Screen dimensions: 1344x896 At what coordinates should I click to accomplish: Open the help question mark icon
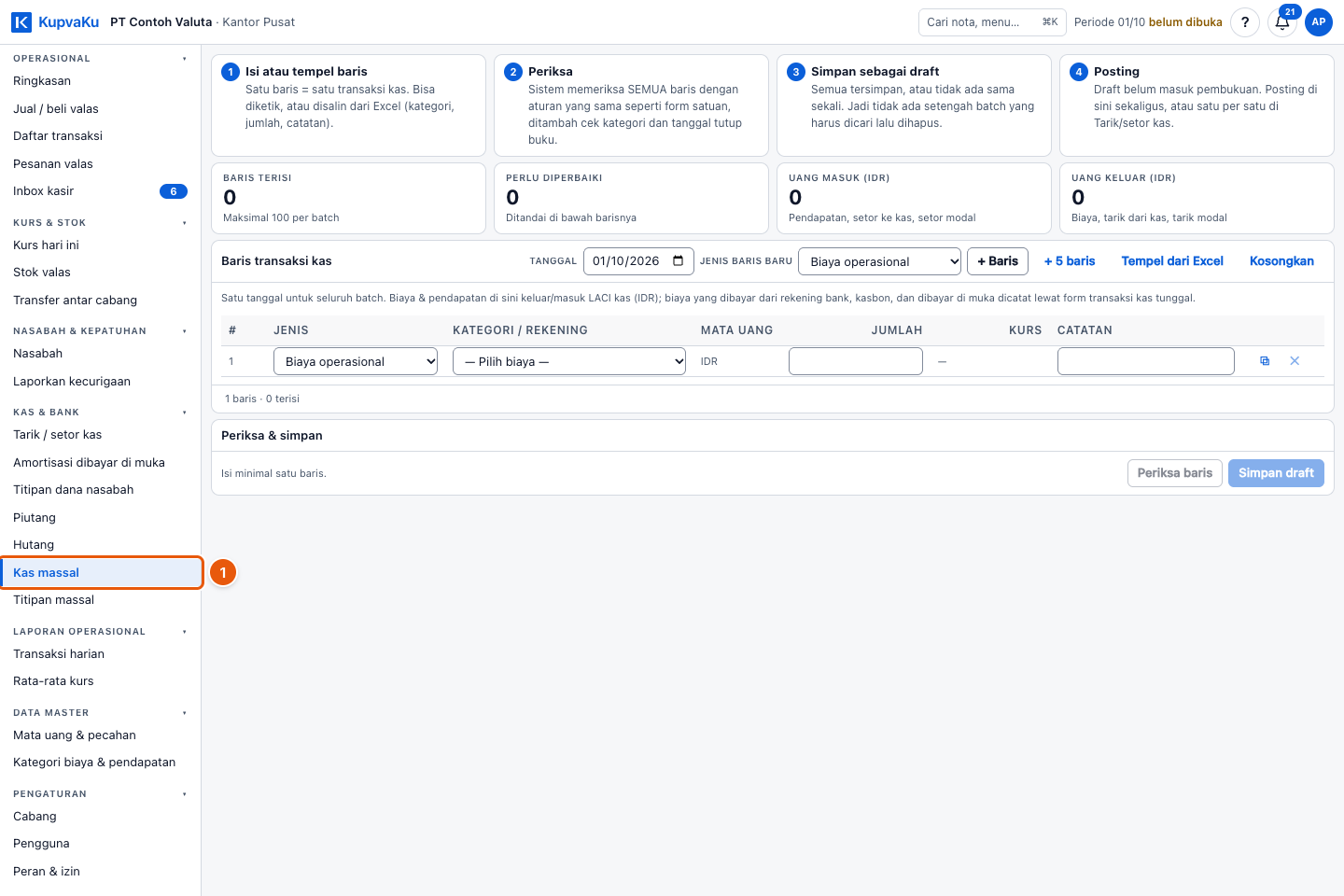click(x=1245, y=22)
